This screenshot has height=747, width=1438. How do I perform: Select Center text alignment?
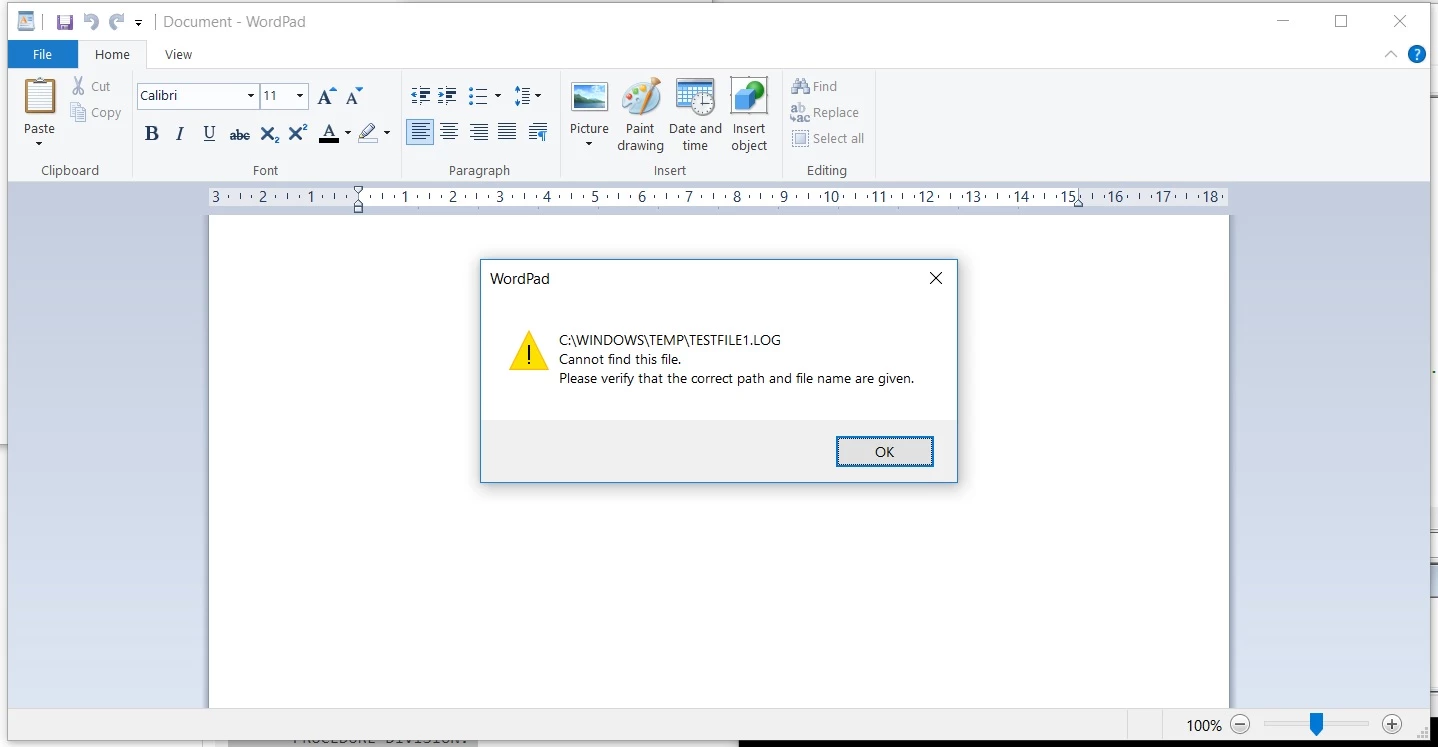point(449,132)
